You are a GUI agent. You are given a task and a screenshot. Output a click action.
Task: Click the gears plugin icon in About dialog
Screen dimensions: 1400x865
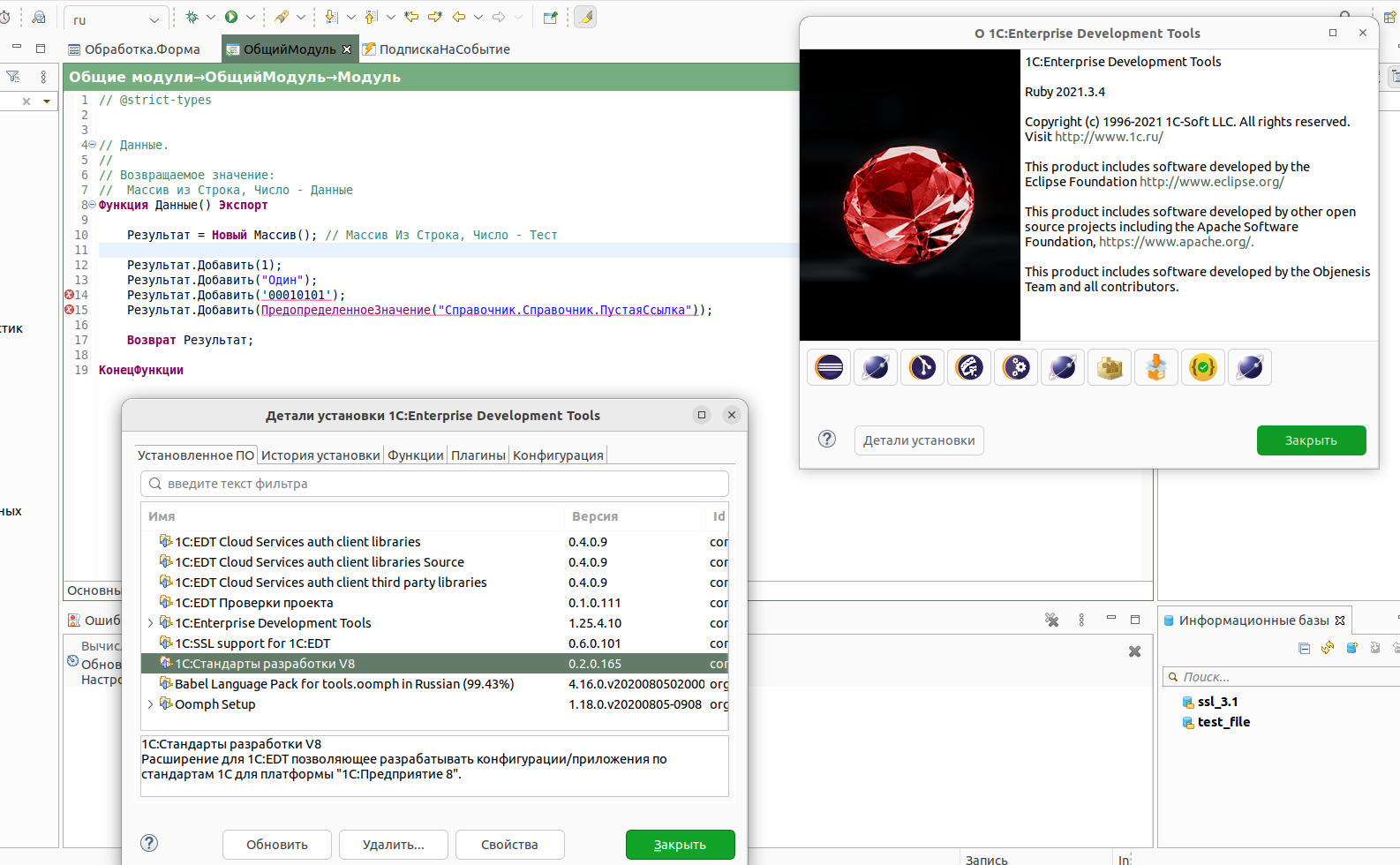click(x=1016, y=367)
